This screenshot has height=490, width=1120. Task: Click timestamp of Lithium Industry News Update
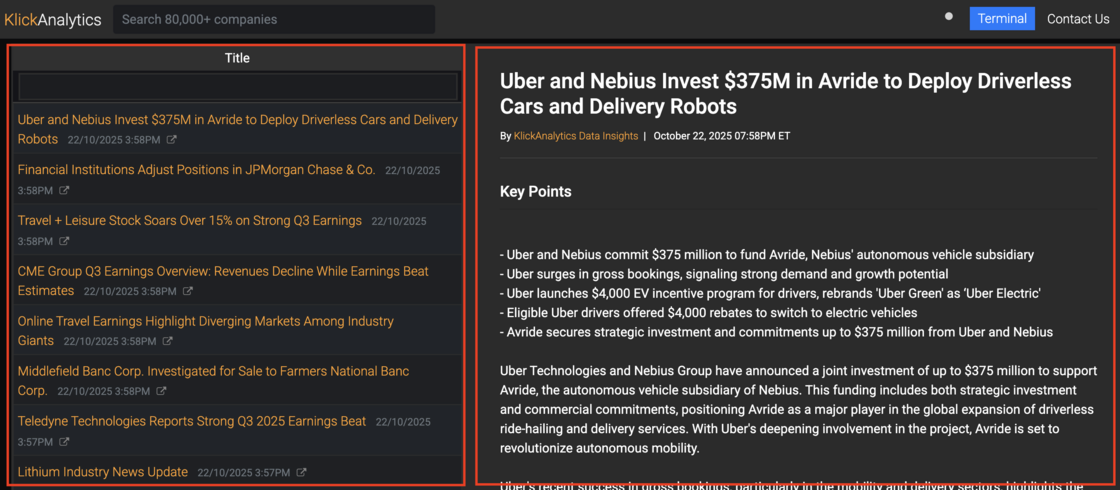coord(242,473)
